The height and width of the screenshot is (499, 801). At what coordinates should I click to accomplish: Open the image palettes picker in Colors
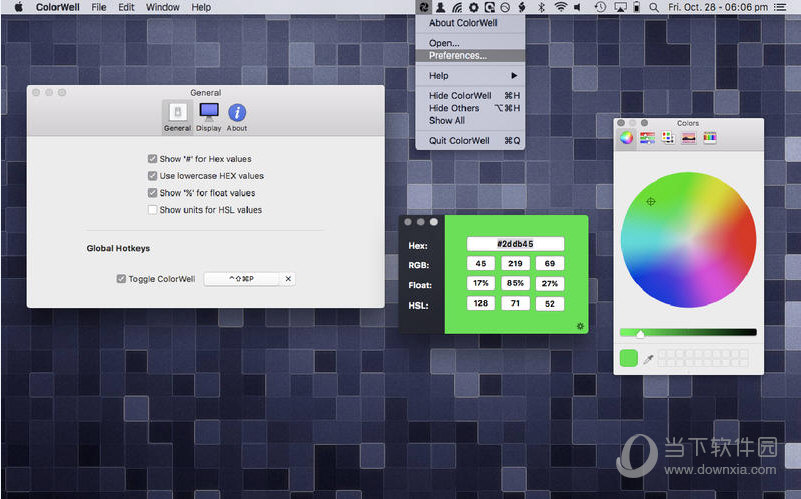click(x=689, y=137)
